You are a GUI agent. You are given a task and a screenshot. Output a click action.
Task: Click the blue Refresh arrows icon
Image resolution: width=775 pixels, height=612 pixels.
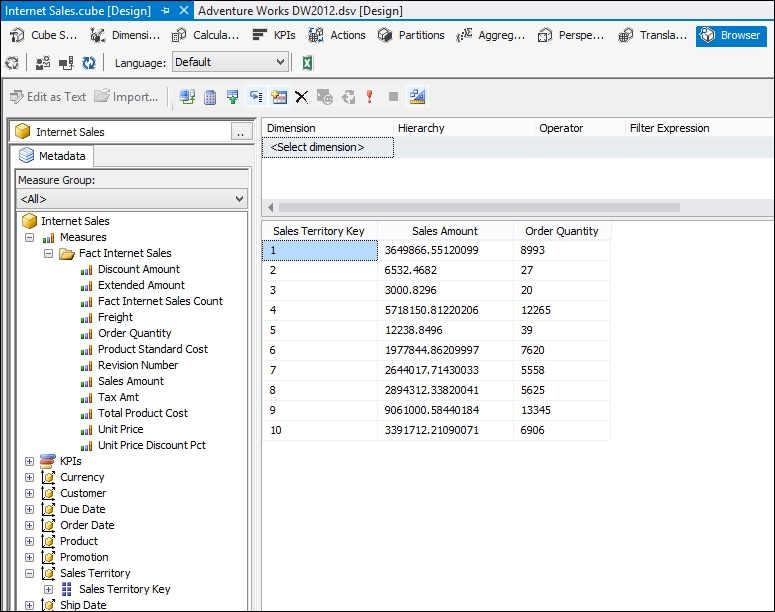[x=89, y=63]
